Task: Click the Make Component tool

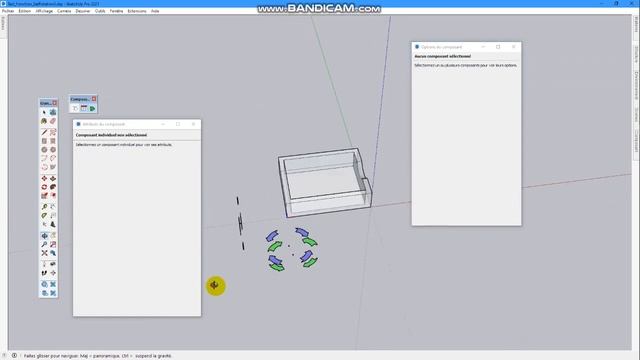Action: [53, 112]
